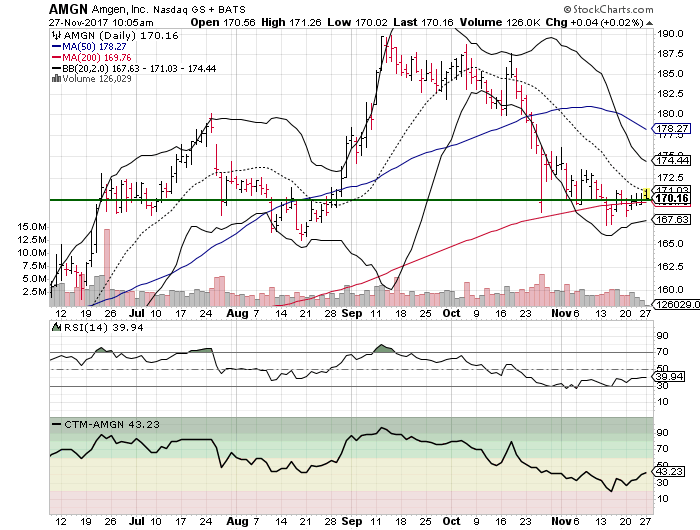Click the 'AMGN (Daily) 170.16' legend text
The width and height of the screenshot is (700, 530).
tap(121, 36)
